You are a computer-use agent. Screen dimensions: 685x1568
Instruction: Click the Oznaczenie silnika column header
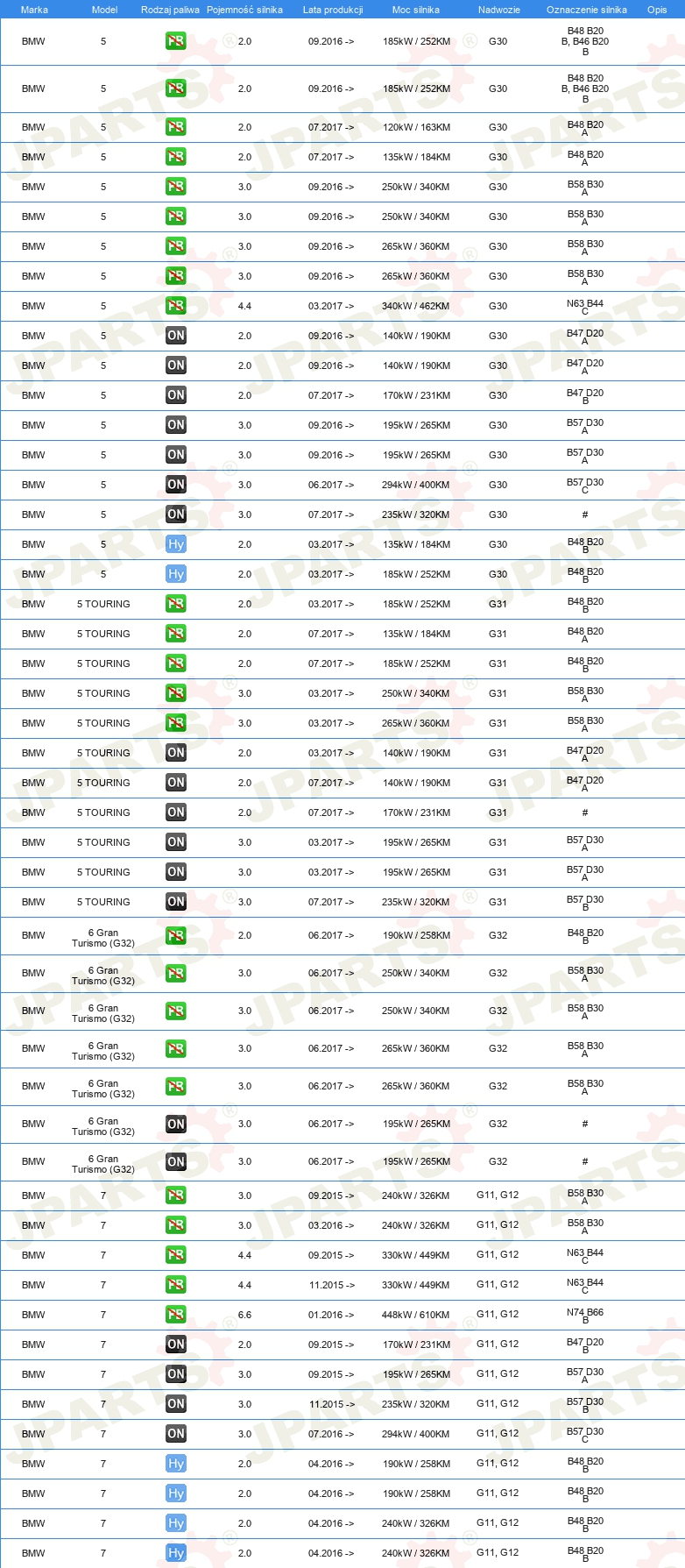click(x=587, y=10)
